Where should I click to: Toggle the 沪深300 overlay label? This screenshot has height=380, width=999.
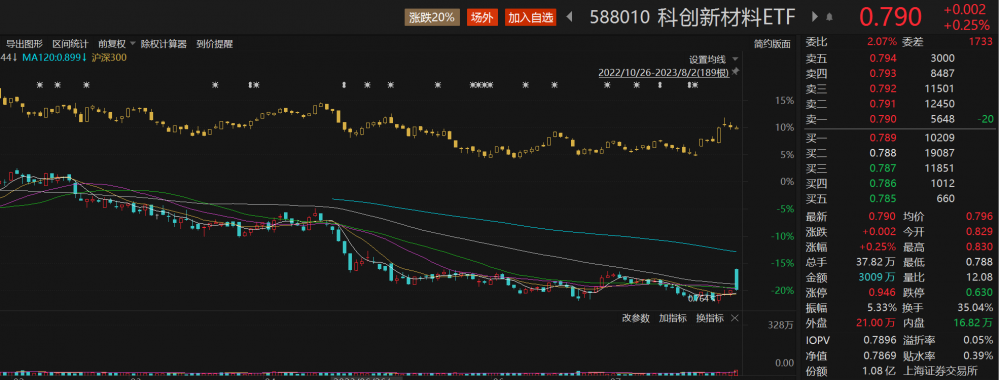coord(108,57)
